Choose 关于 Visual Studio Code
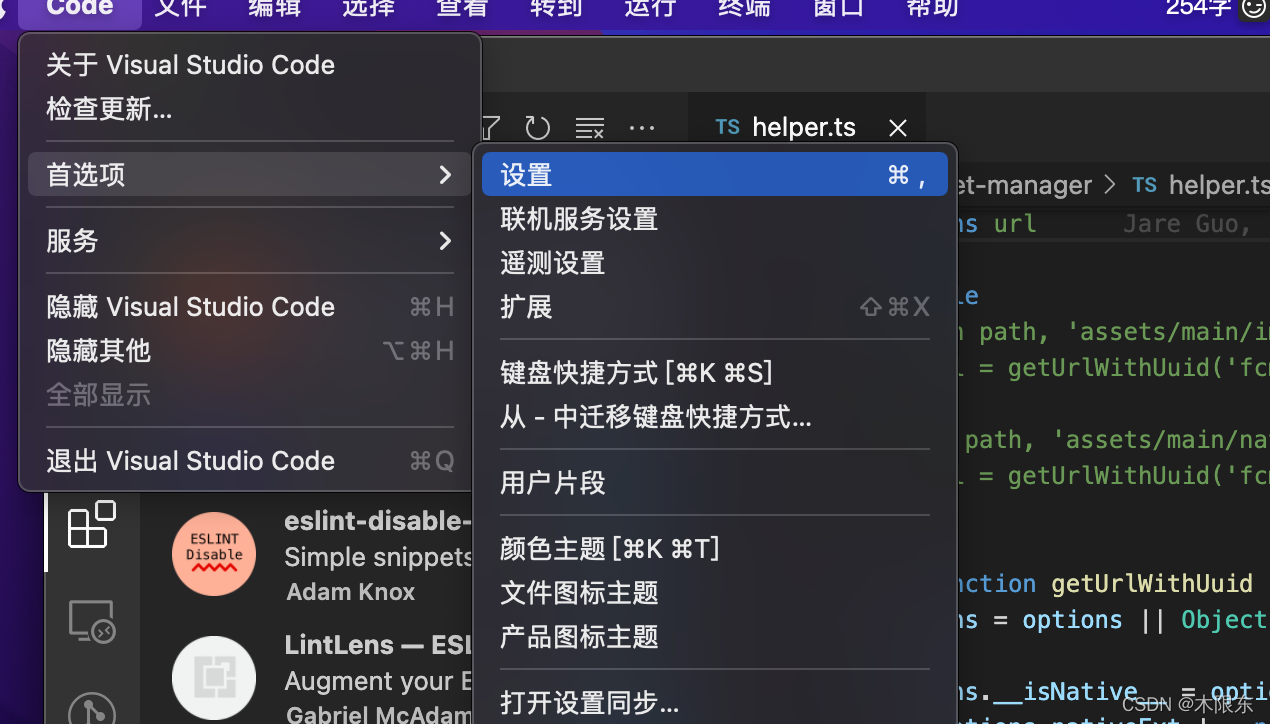This screenshot has width=1270, height=724. tap(249, 65)
